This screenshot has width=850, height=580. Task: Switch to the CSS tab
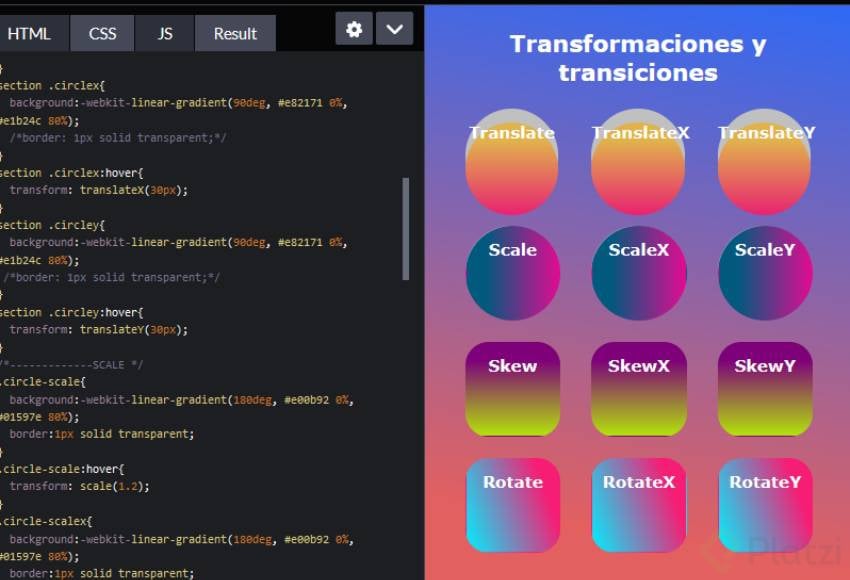coord(102,34)
